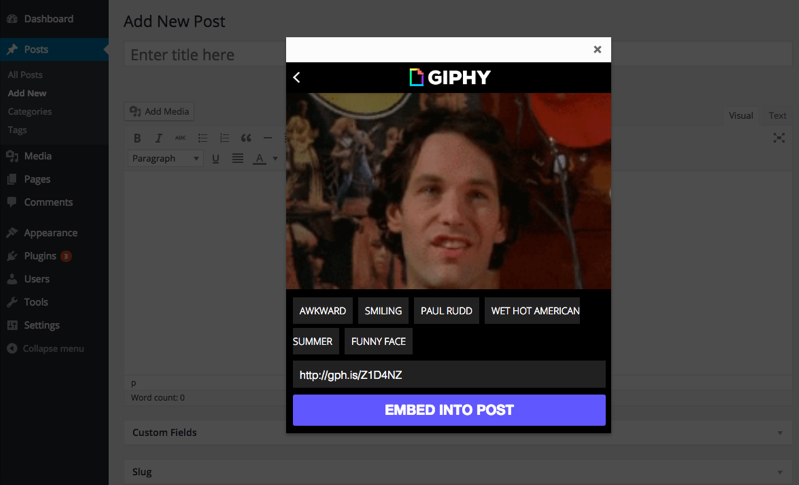Toggle distraction-free writing mode

779,138
